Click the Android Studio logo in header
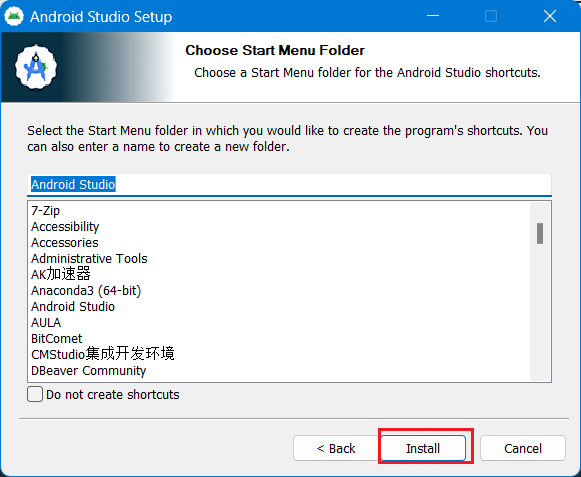 click(x=36, y=67)
